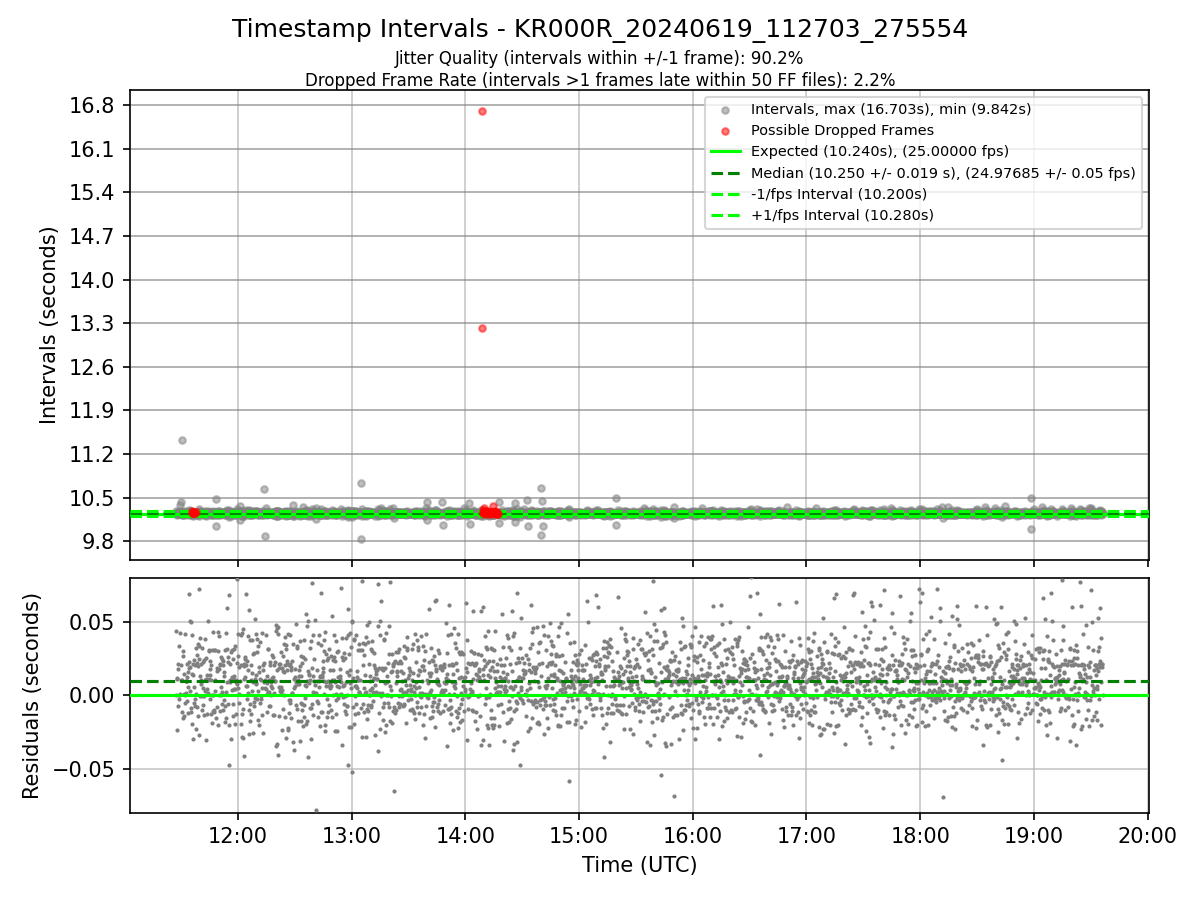
Task: Click the 14:00 time tick label
Action: coord(465,835)
